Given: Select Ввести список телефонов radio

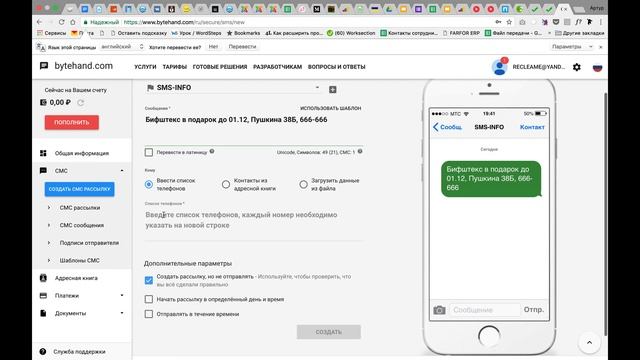Looking at the screenshot, I should pyautogui.click(x=149, y=184).
